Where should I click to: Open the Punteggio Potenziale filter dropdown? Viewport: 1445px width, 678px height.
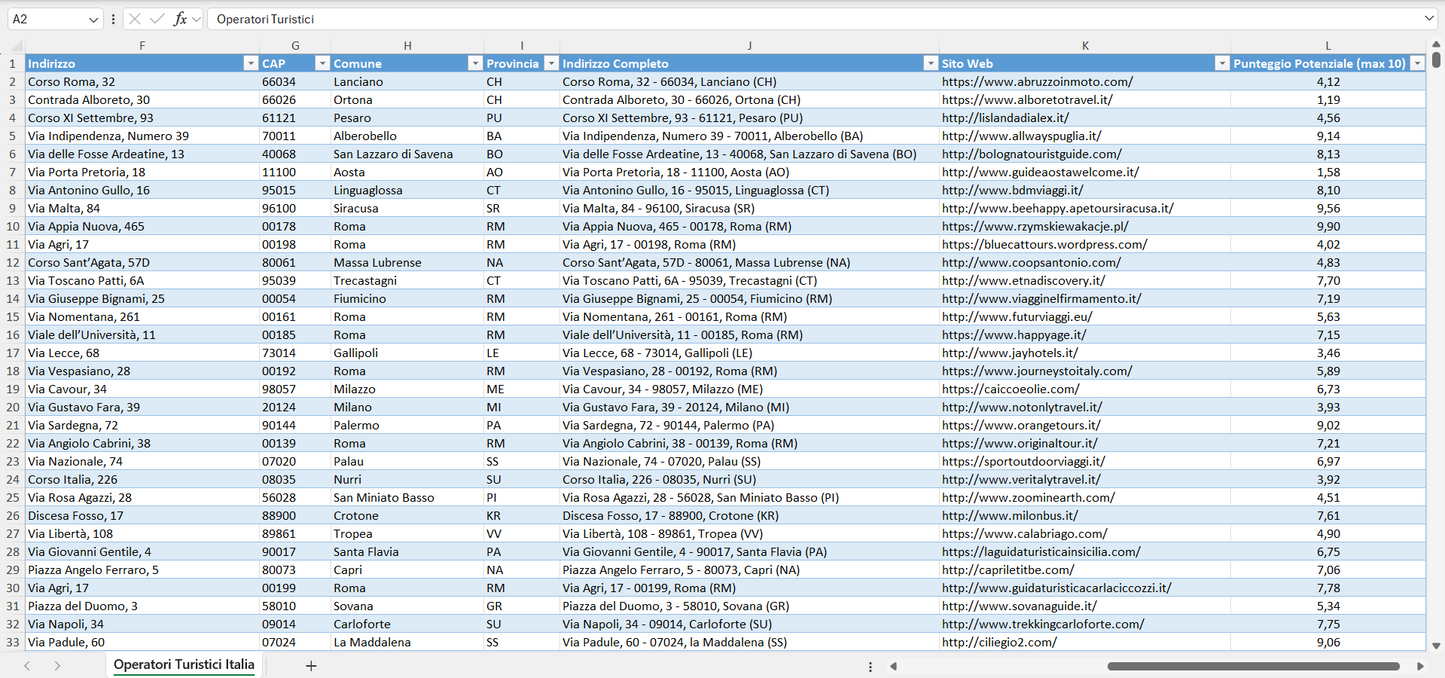tap(1419, 62)
